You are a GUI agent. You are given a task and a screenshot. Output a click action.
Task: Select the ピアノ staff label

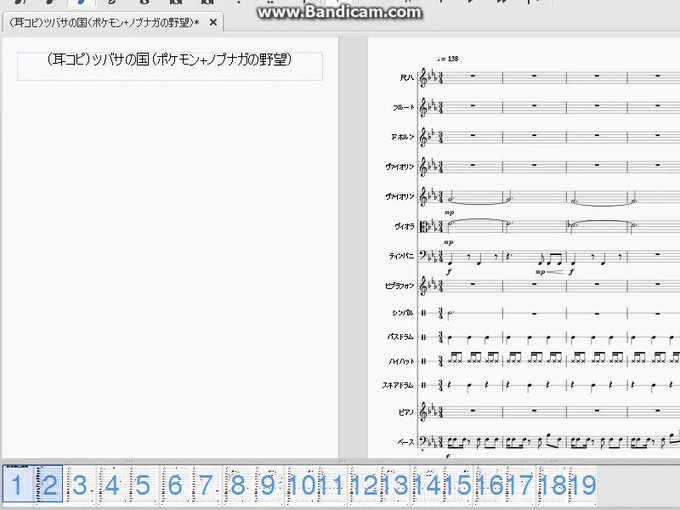tap(406, 412)
